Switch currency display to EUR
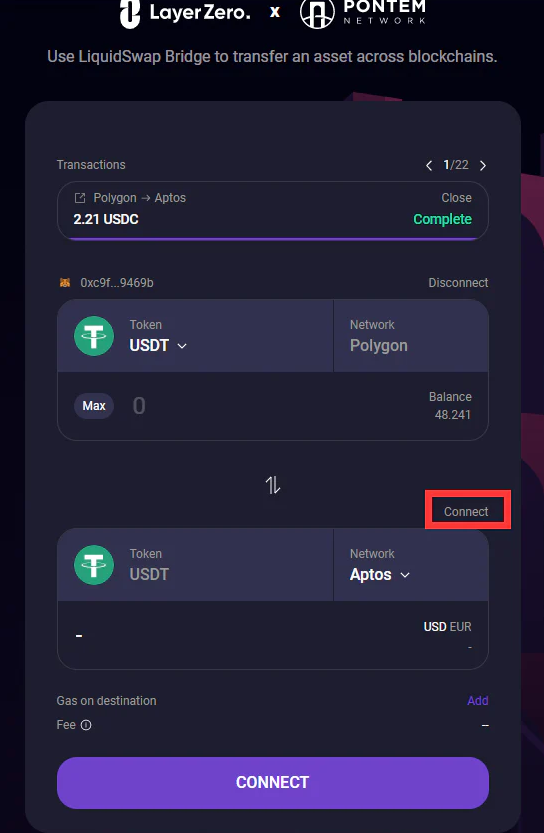544x833 pixels. 460,627
